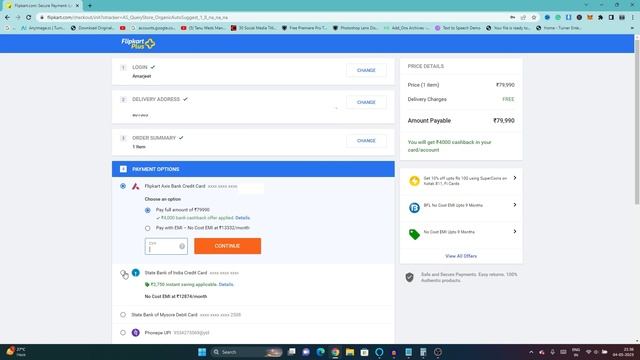Open a new browser tab

tap(90, 6)
